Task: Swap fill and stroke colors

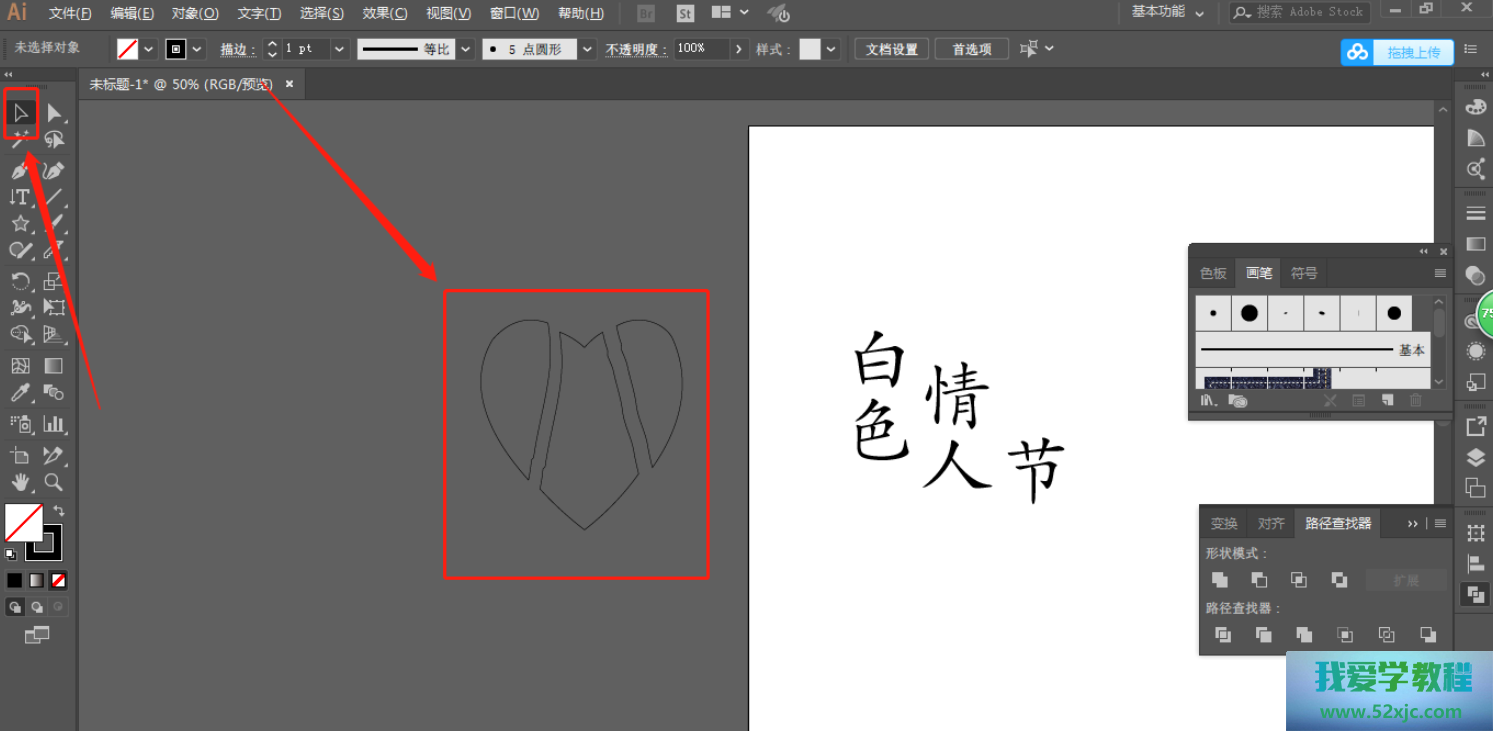Action: pyautogui.click(x=59, y=511)
